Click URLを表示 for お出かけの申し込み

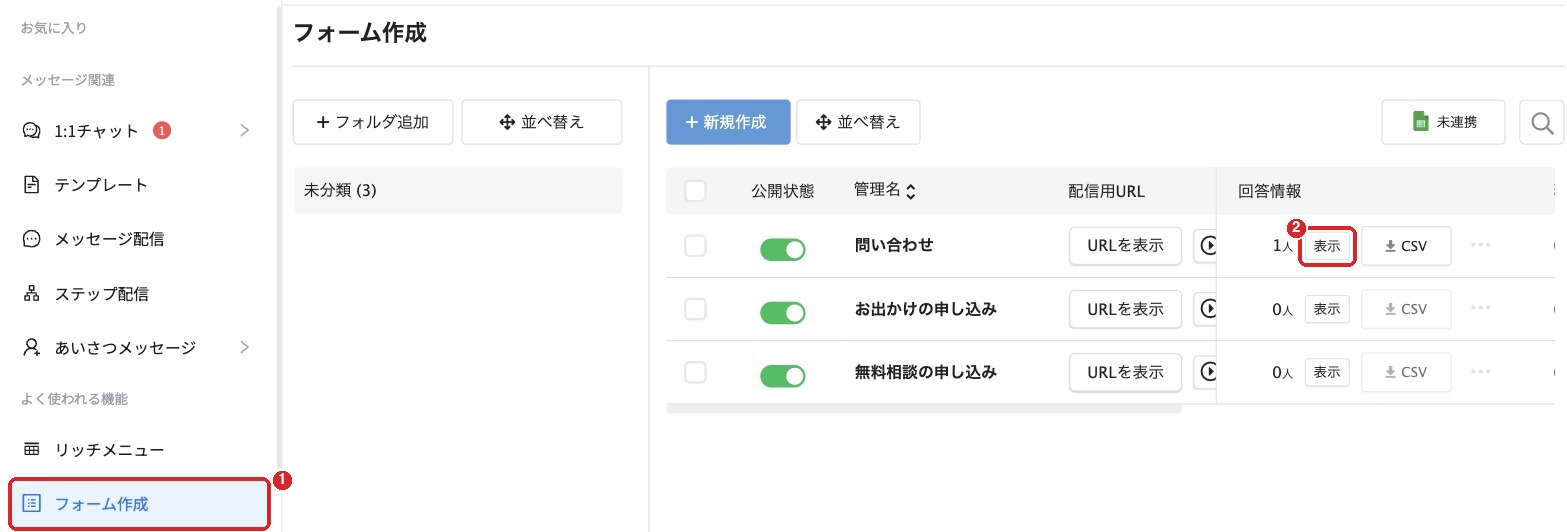pos(1126,310)
